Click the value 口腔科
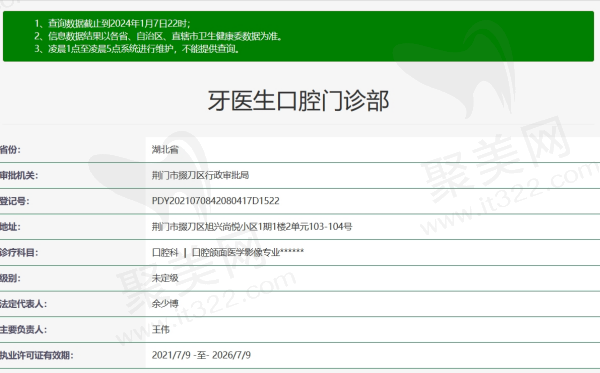Screen dimensions: 600x373 [165, 252]
